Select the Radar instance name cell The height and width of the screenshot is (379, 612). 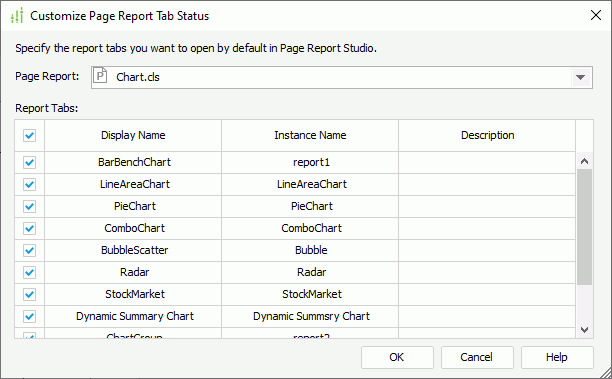coord(310,272)
